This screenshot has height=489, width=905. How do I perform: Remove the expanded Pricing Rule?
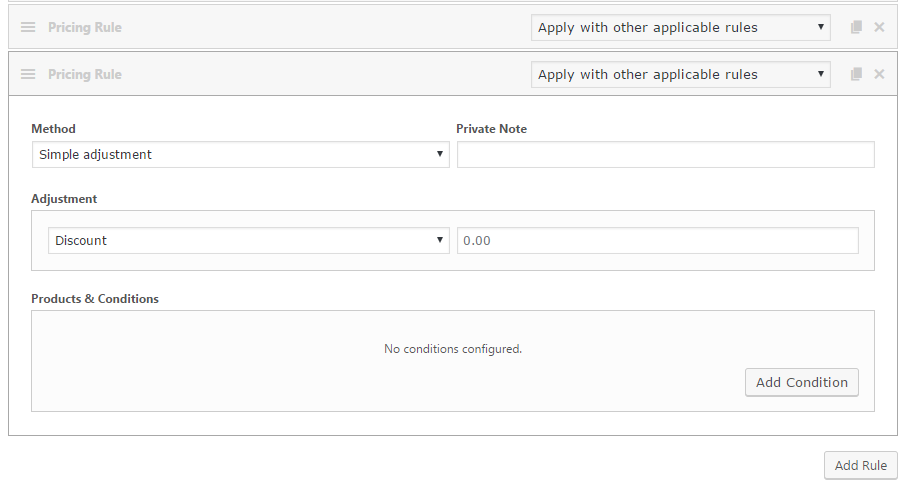[x=879, y=74]
